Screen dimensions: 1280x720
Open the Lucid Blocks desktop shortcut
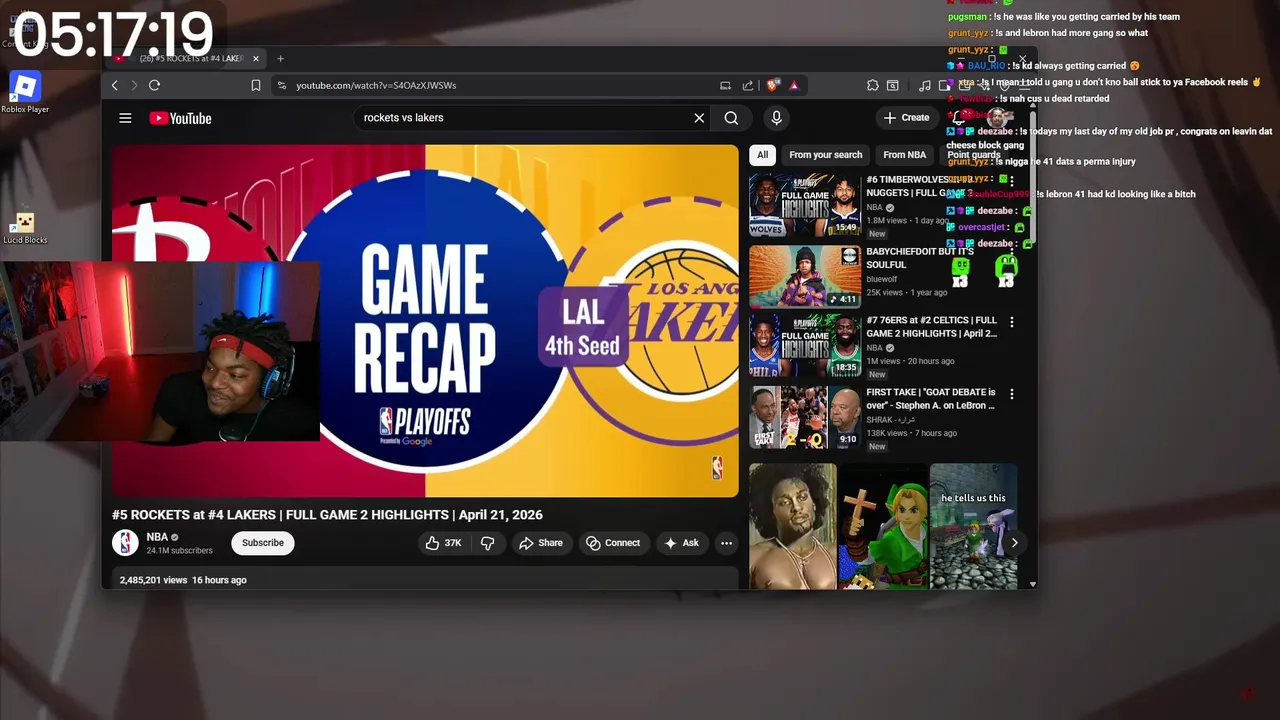[25, 228]
